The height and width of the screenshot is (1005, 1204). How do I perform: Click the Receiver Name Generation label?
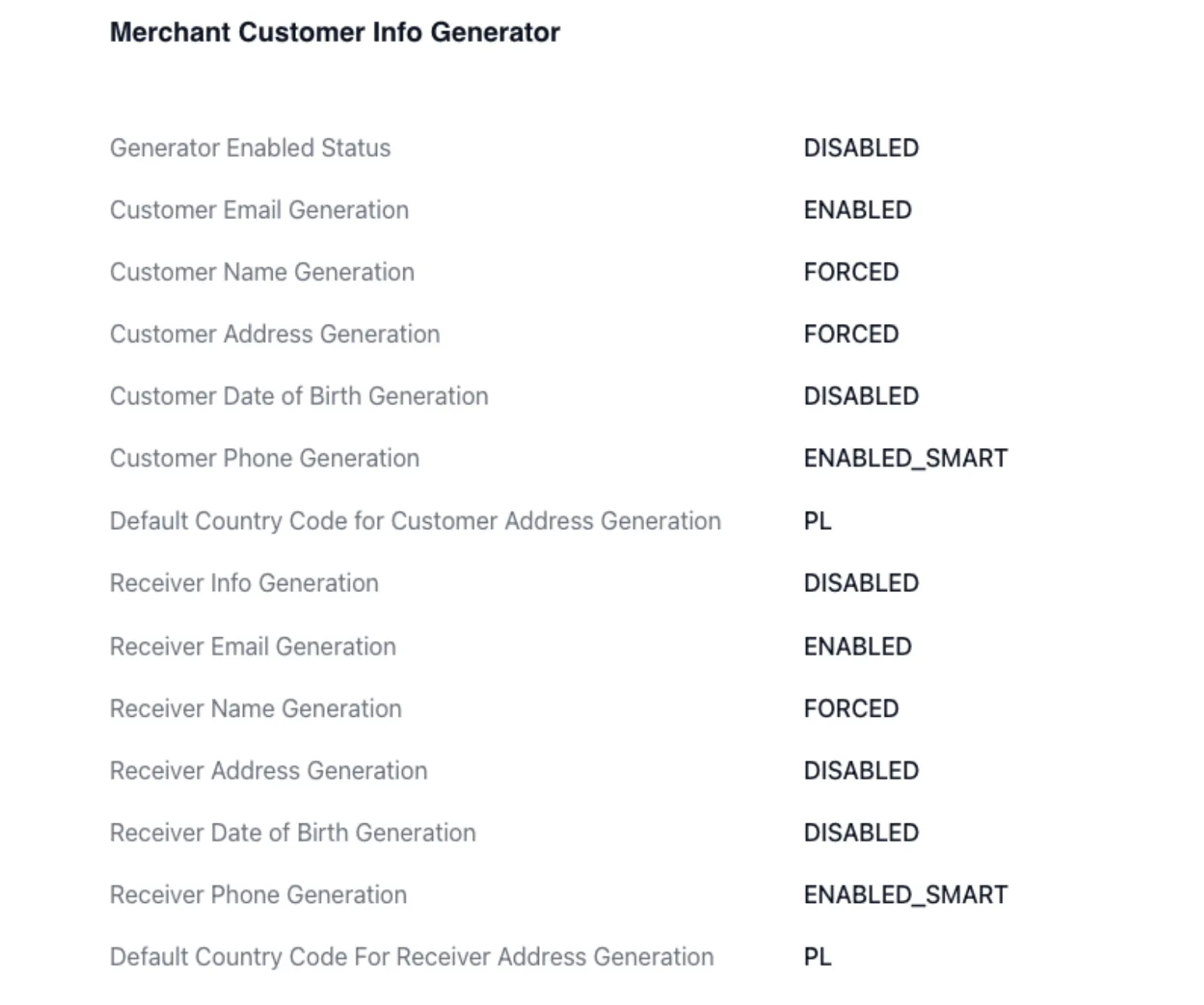(x=255, y=708)
